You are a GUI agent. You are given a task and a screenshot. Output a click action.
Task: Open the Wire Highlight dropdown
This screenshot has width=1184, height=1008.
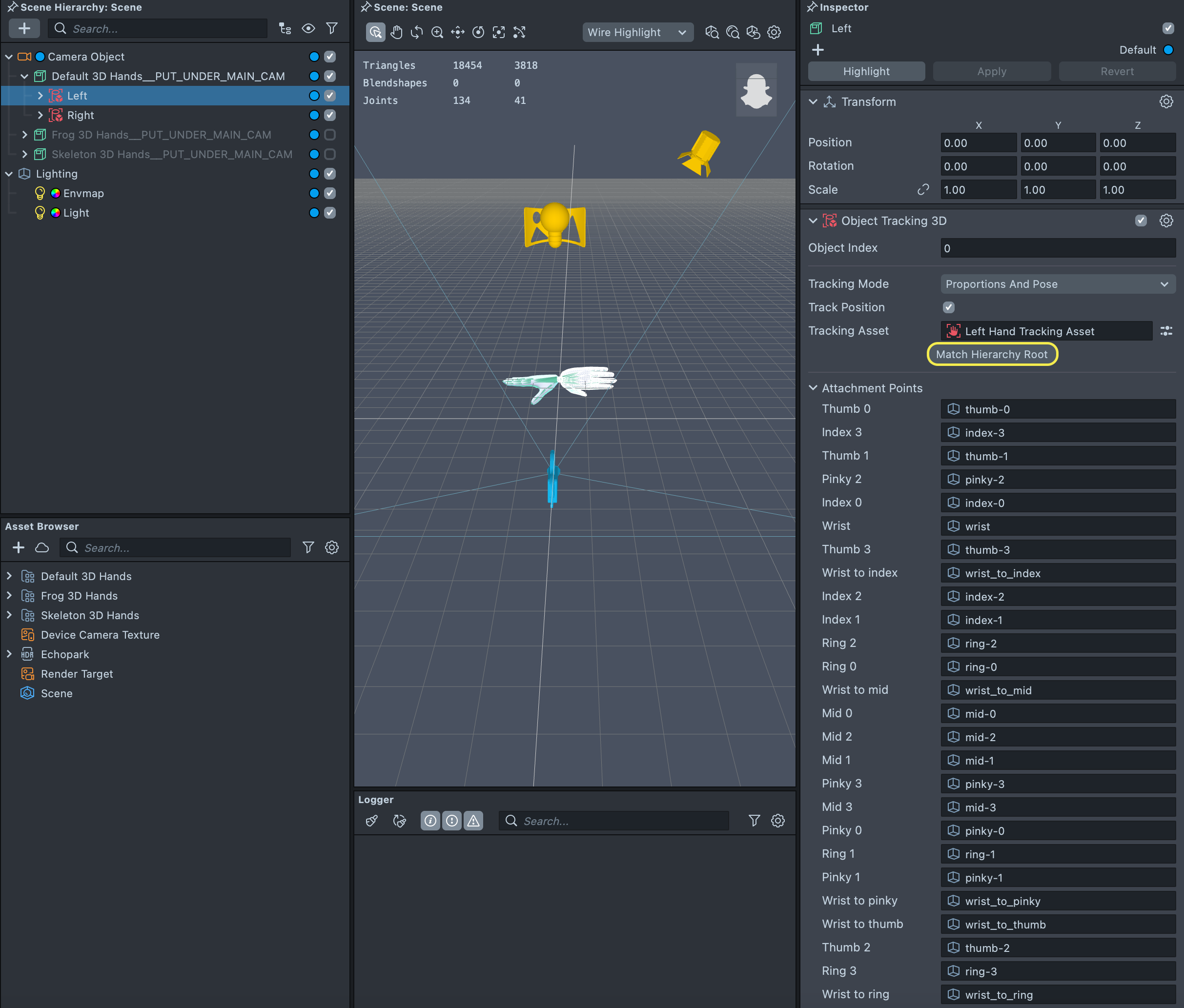637,33
